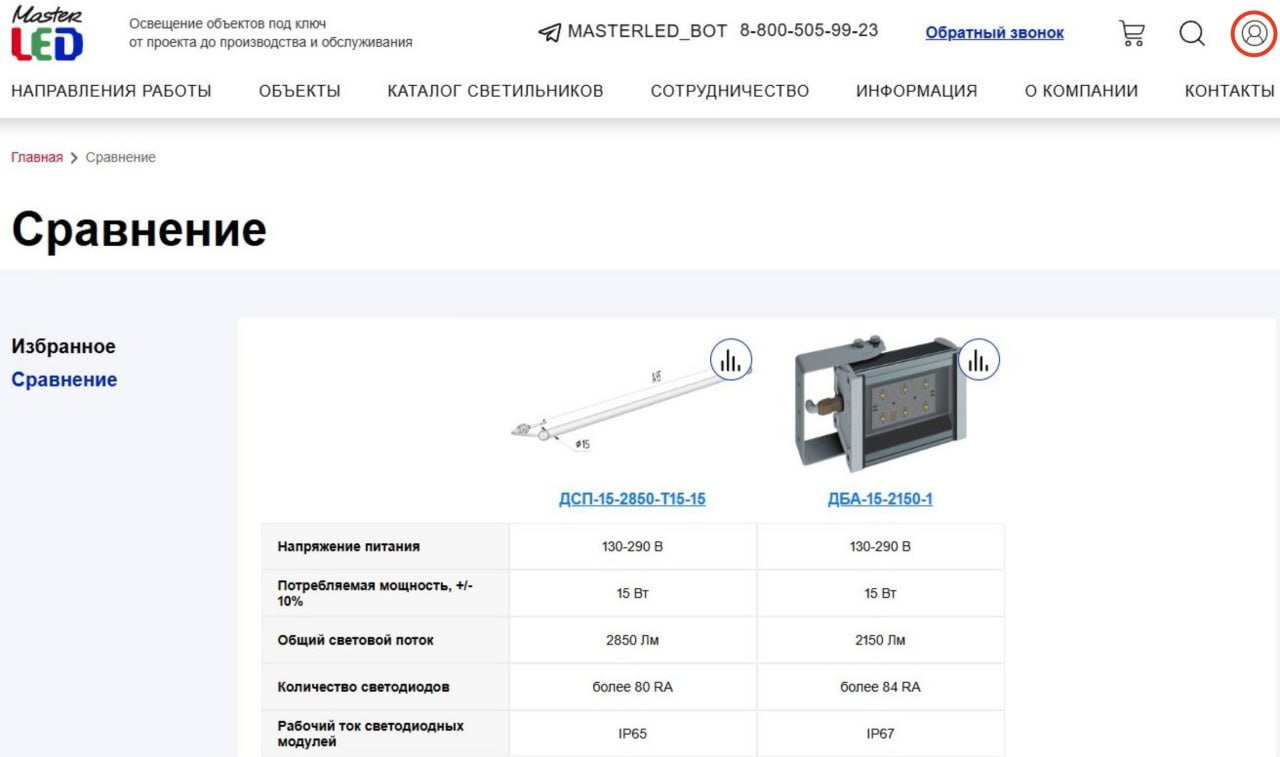This screenshot has width=1280, height=757.
Task: Toggle comparison icon on ДСП-15-2850-Т15-15
Action: 731,360
